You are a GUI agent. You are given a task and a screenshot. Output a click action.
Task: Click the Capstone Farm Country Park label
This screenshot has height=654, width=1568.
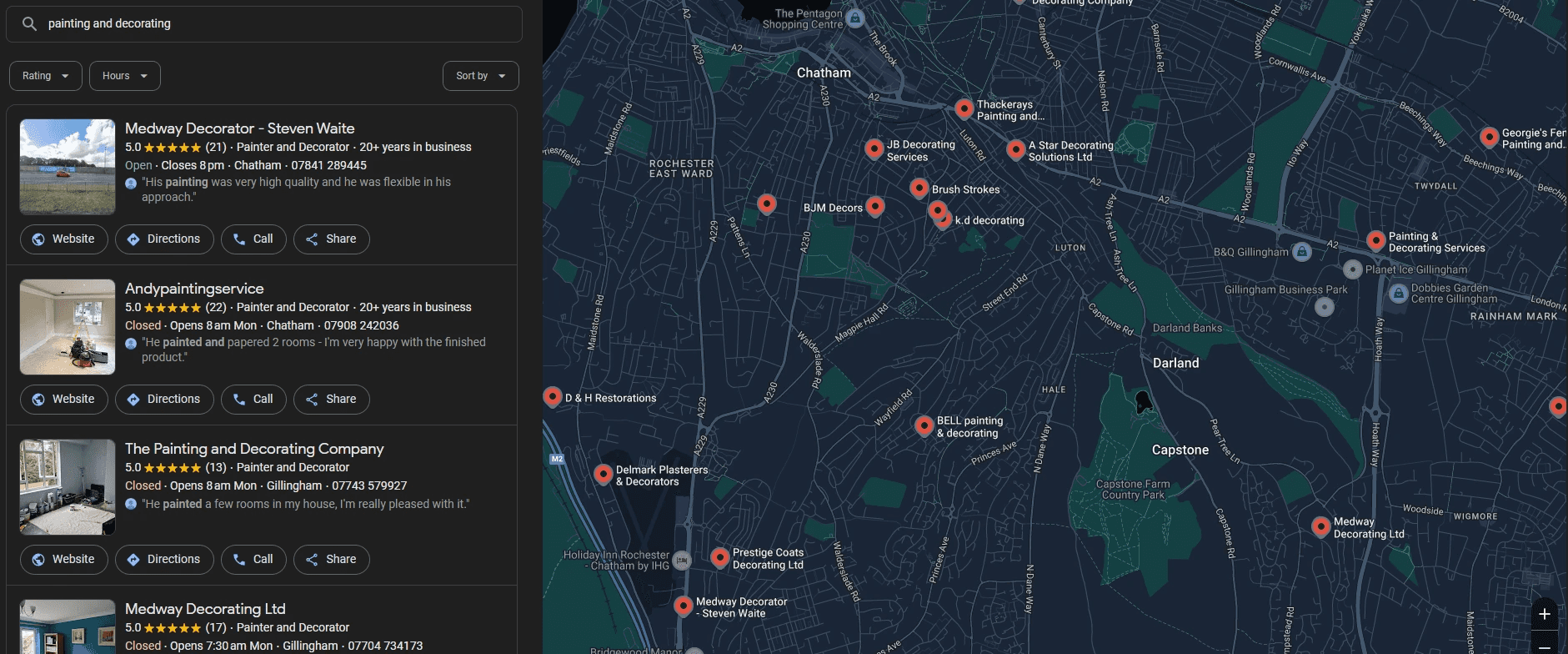coord(1133,490)
